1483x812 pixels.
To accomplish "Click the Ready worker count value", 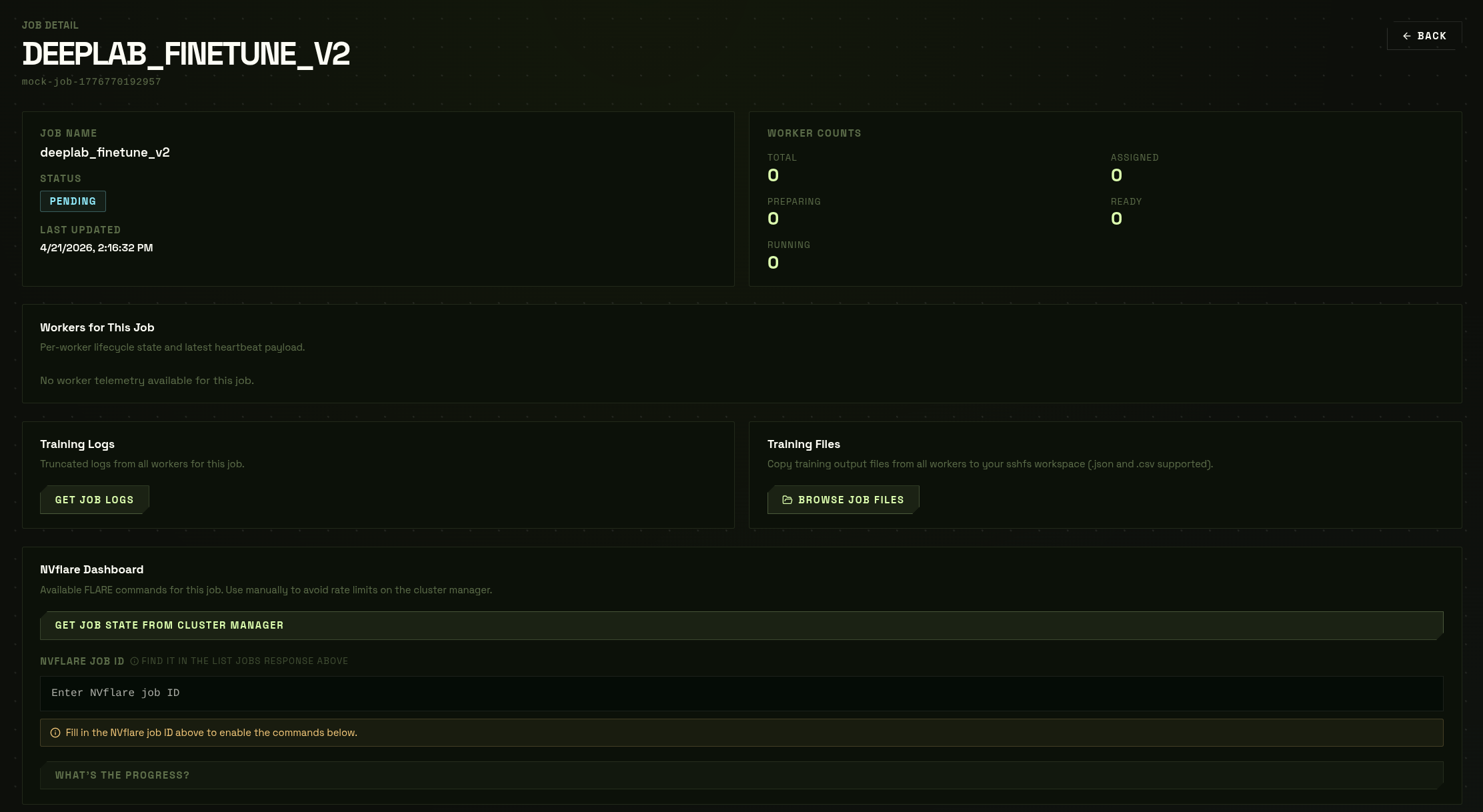I will pos(1116,219).
